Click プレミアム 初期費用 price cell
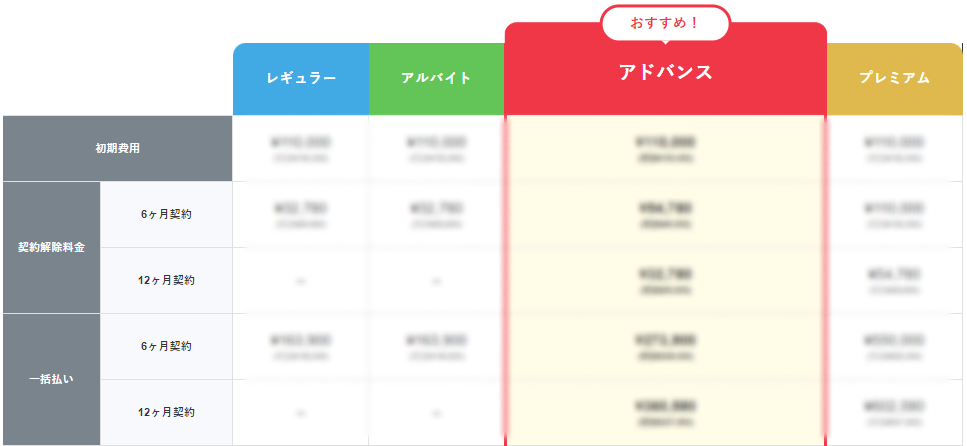 [x=894, y=149]
